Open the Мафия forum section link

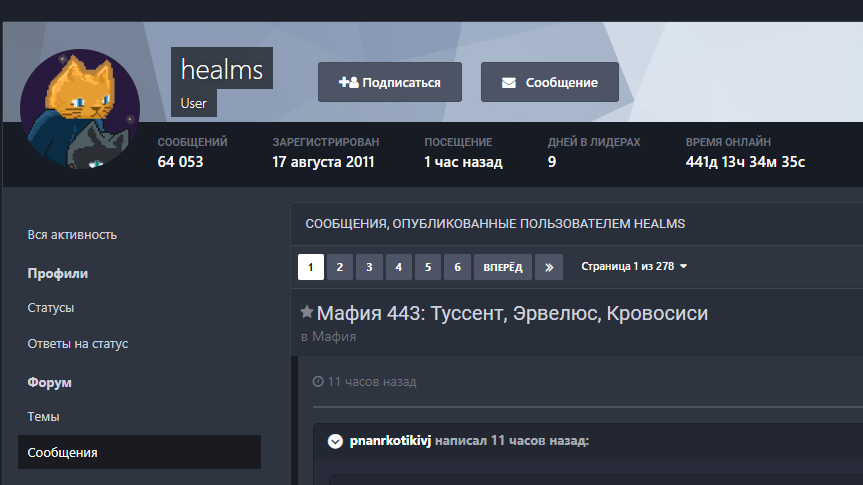pos(334,336)
